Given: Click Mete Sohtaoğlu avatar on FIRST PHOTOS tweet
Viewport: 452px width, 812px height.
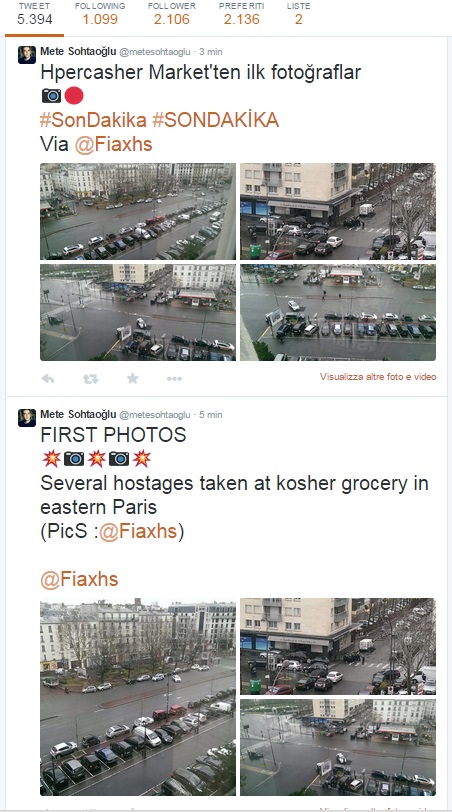Looking at the screenshot, I should click(27, 417).
